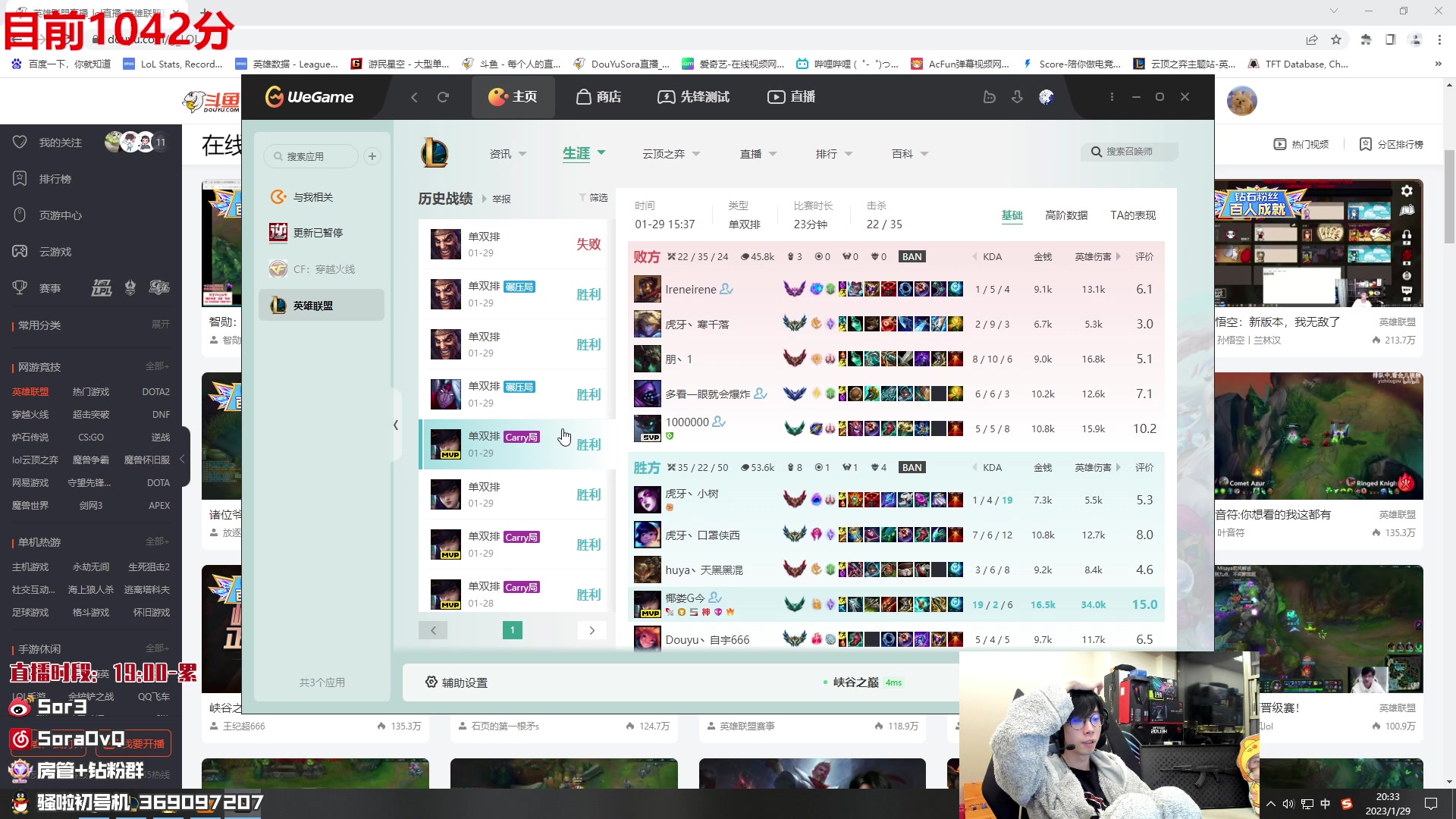The width and height of the screenshot is (1456, 819).
Task: Expand 常用分类 with 展开
Action: pos(161,325)
